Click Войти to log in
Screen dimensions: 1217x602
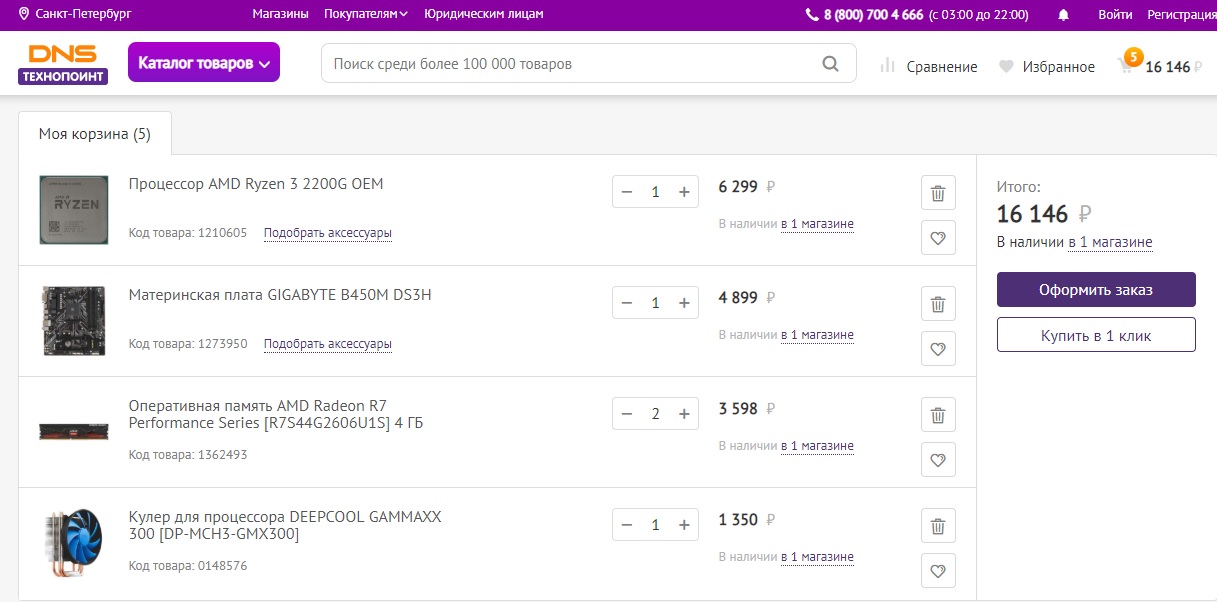[x=1115, y=15]
